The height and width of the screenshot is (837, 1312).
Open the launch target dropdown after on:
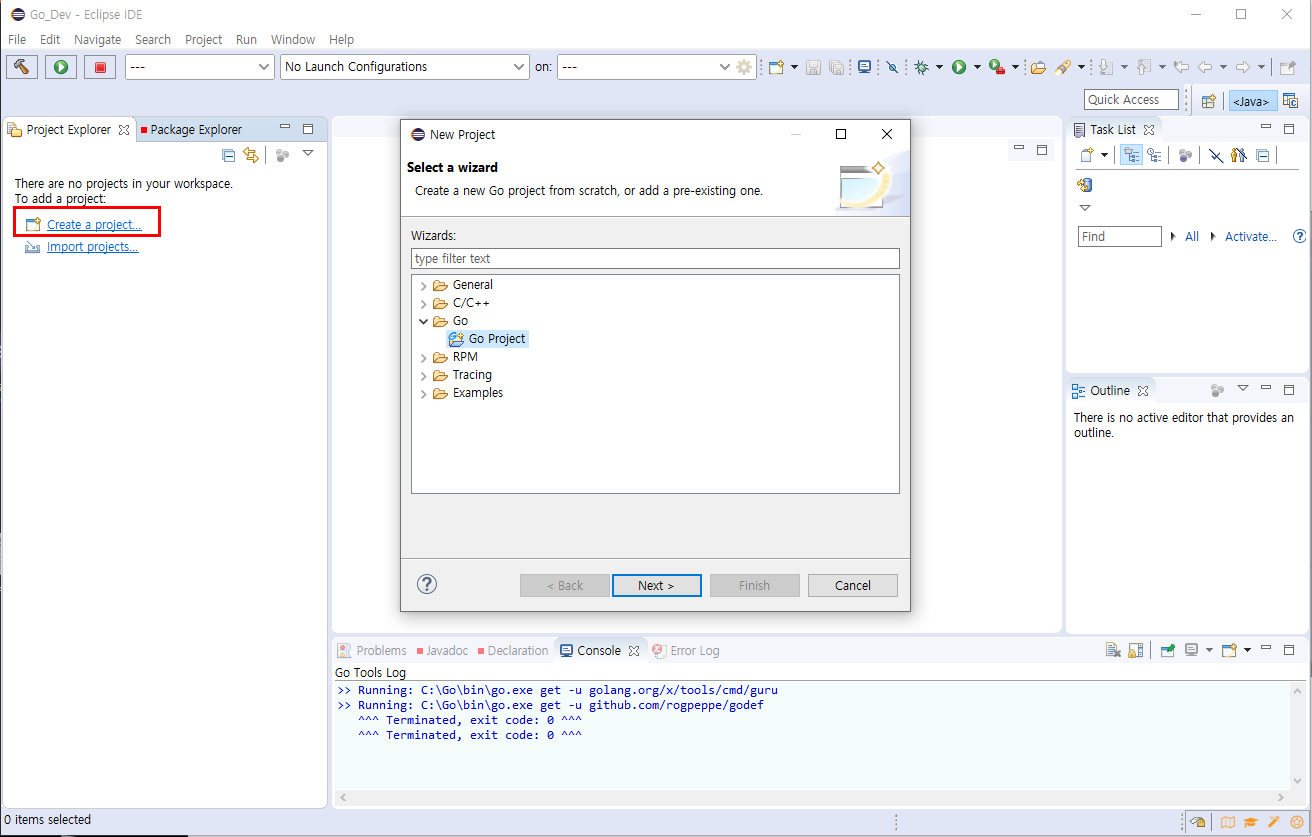click(645, 67)
